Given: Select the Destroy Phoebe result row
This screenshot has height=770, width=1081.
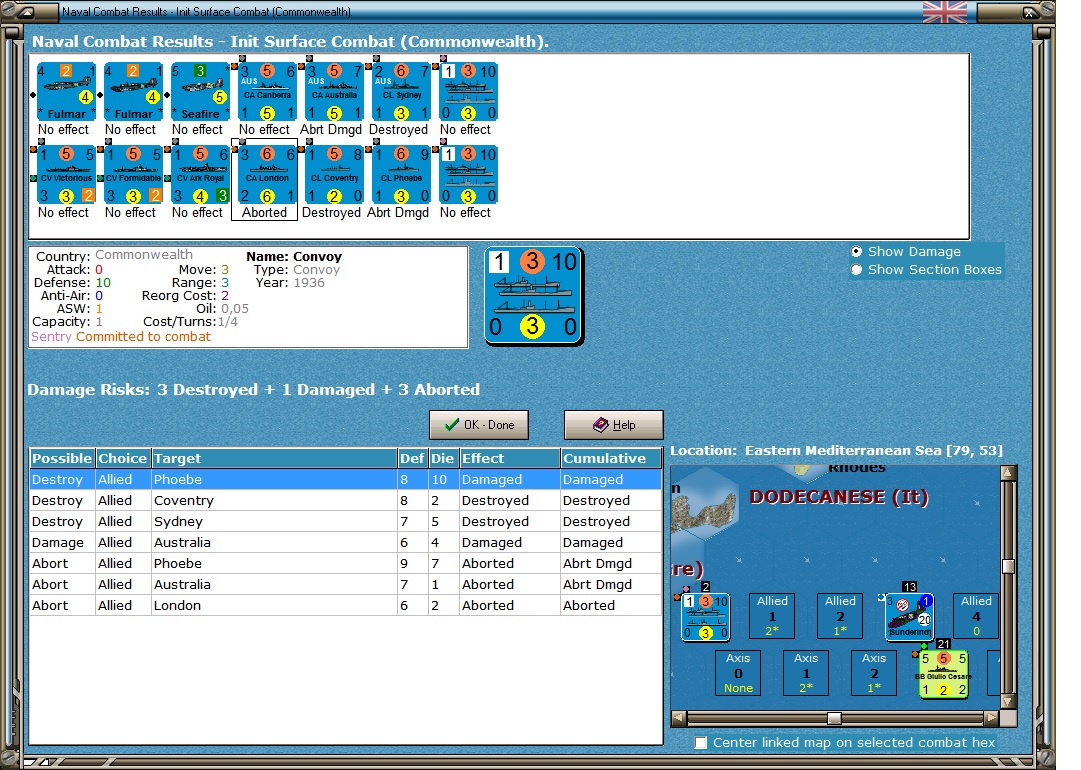Looking at the screenshot, I should [345, 480].
